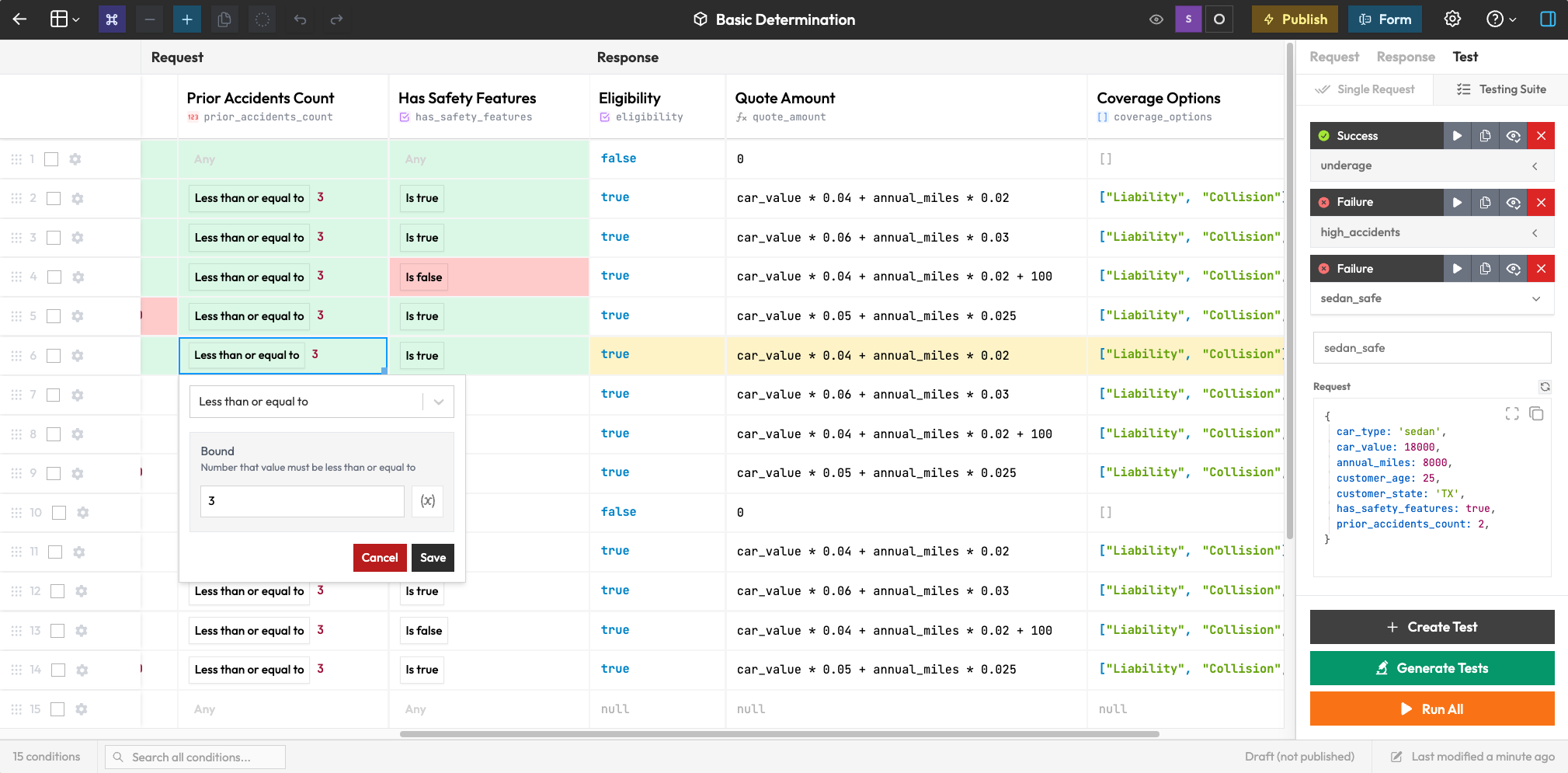Image resolution: width=1568 pixels, height=773 pixels.
Task: Toggle the right side panel icon
Action: (1548, 19)
